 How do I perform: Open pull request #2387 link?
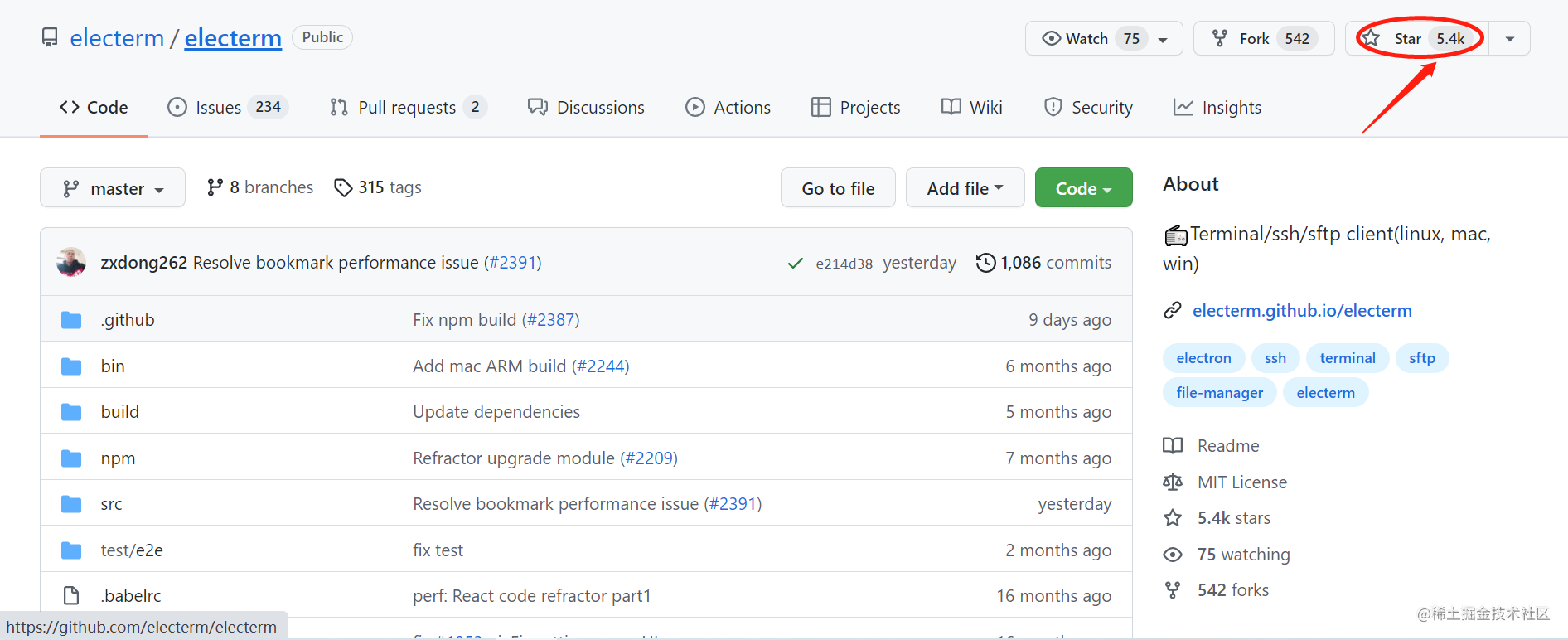coord(550,320)
